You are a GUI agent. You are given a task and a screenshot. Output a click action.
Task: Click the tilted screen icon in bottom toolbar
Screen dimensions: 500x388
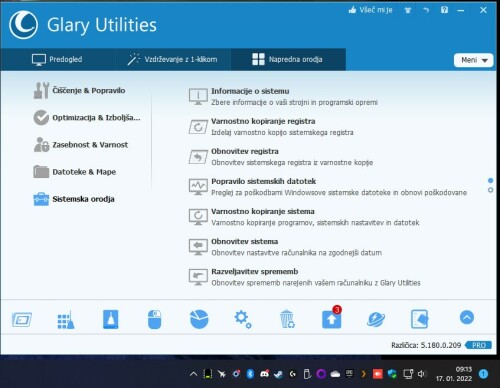[22, 320]
